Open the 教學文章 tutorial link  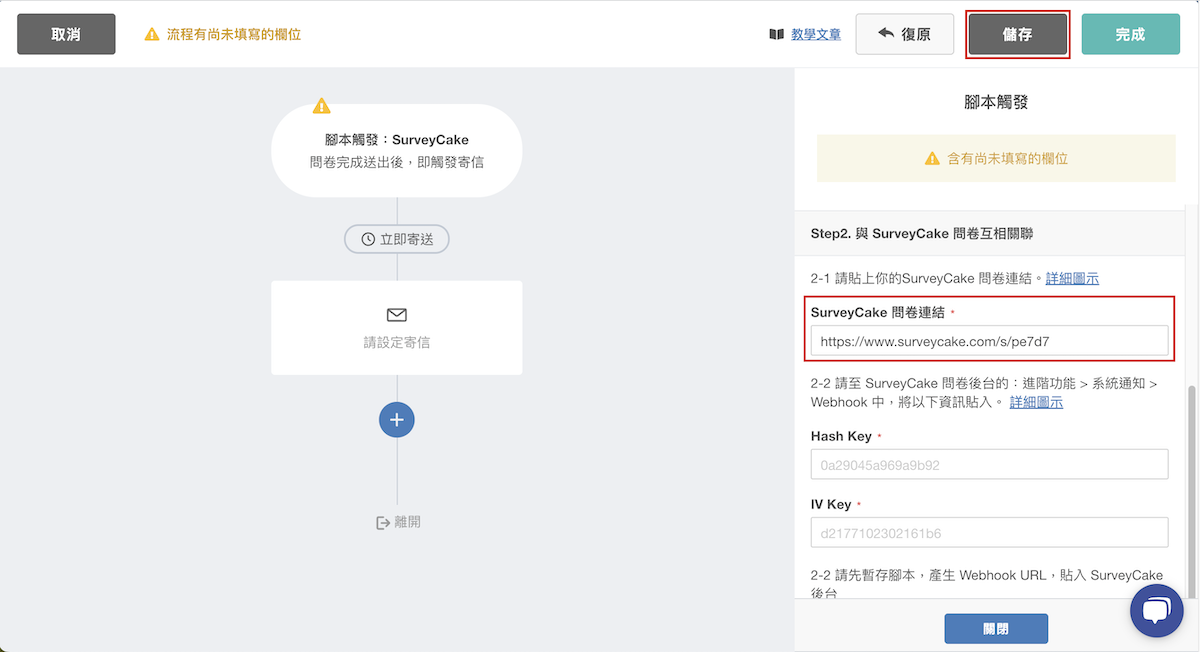point(816,34)
